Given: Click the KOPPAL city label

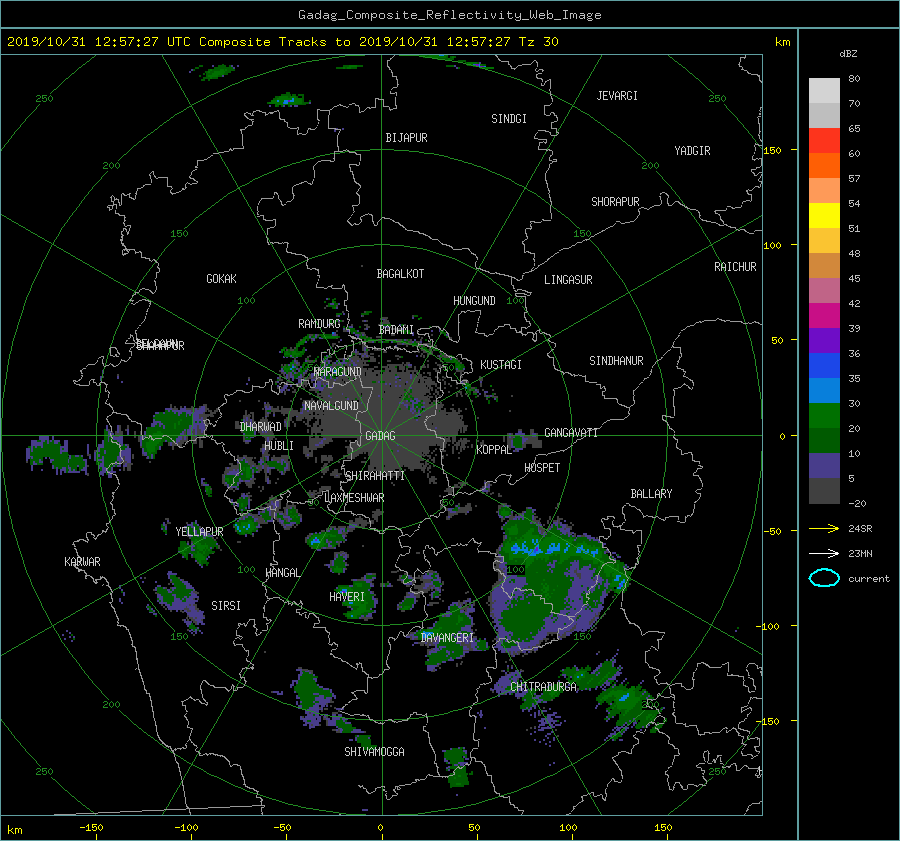Looking at the screenshot, I should click(x=494, y=450).
